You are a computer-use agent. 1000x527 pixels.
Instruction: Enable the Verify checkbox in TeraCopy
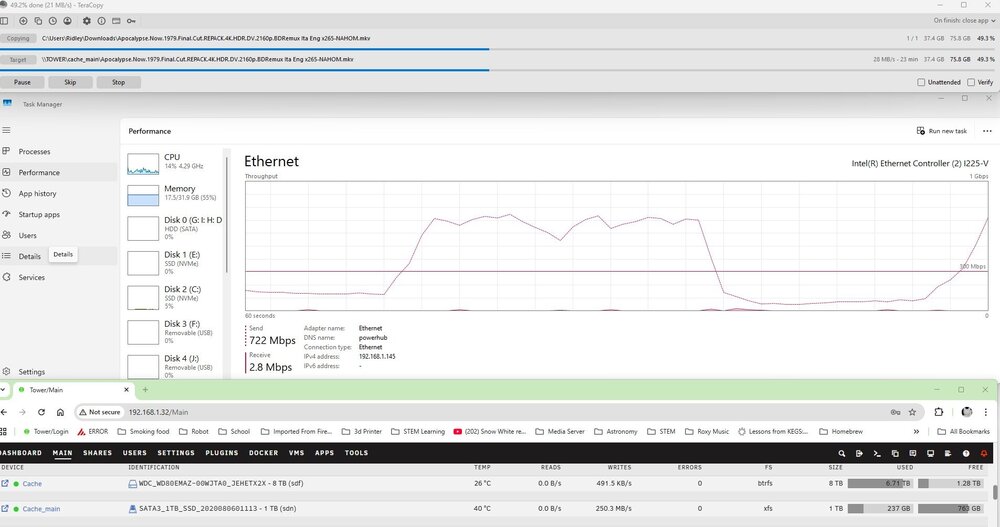(971, 82)
